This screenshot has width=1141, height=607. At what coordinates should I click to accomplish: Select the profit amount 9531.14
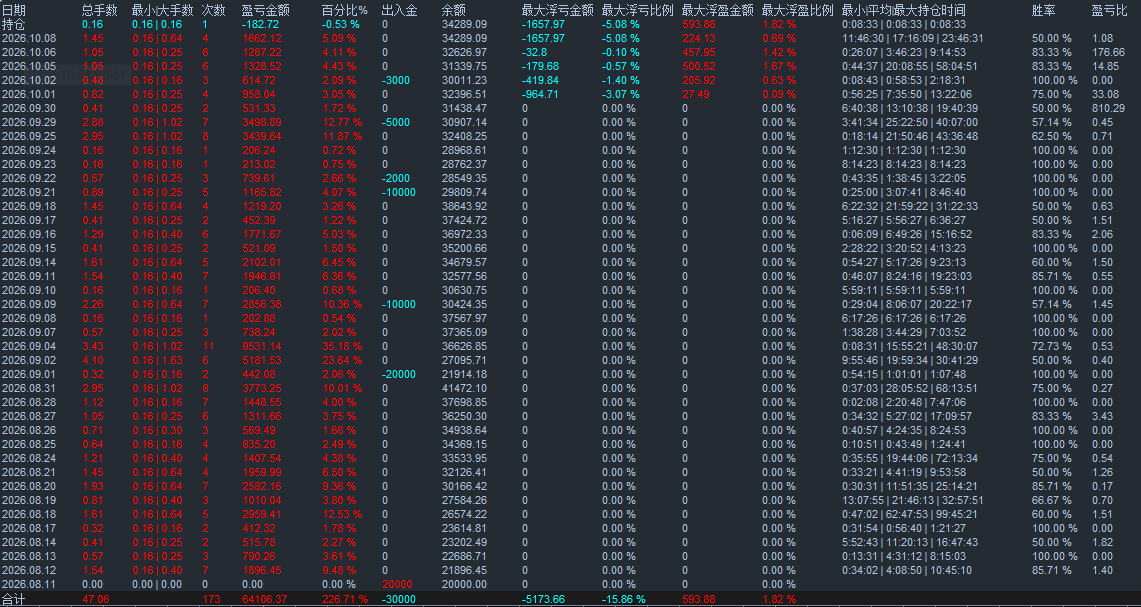click(261, 346)
